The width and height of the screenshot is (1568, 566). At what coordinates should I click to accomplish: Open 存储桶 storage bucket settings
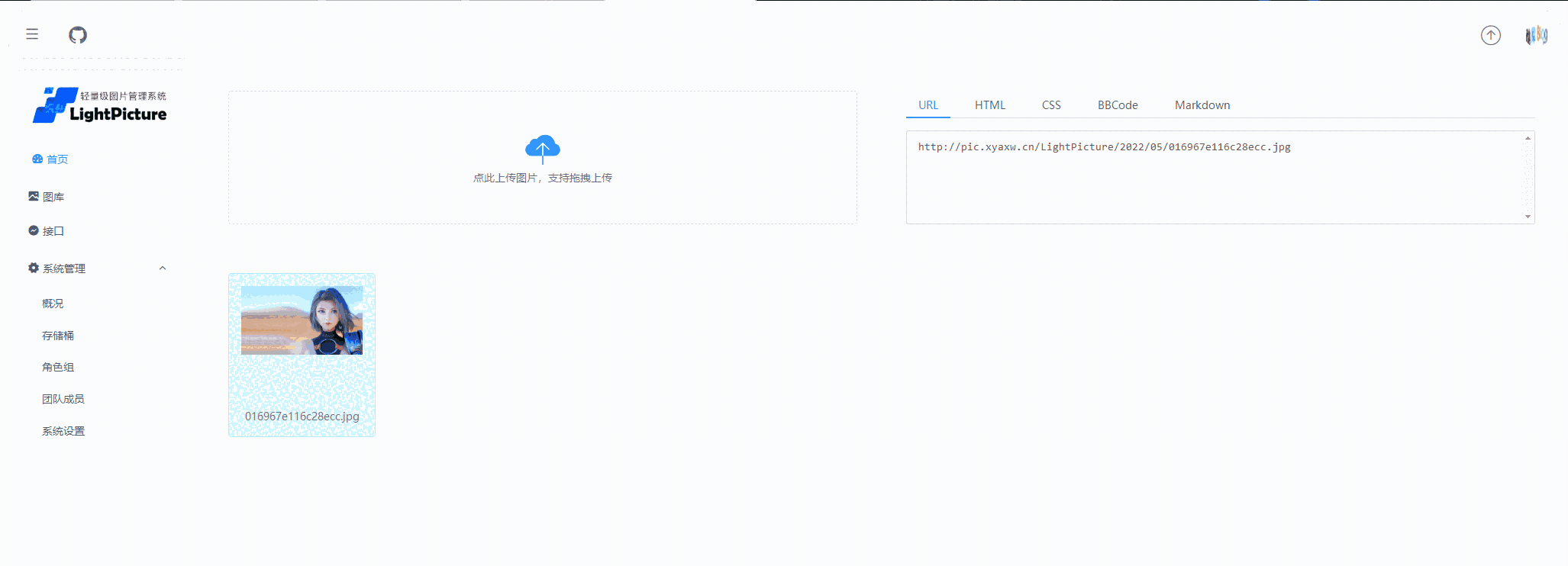pyautogui.click(x=58, y=336)
